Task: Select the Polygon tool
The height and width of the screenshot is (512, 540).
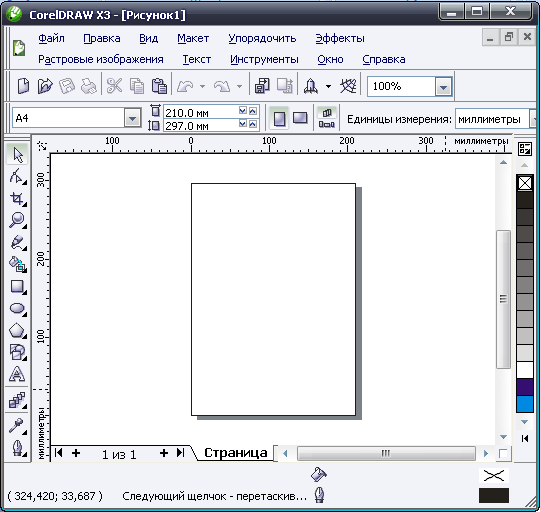Action: pos(17,331)
